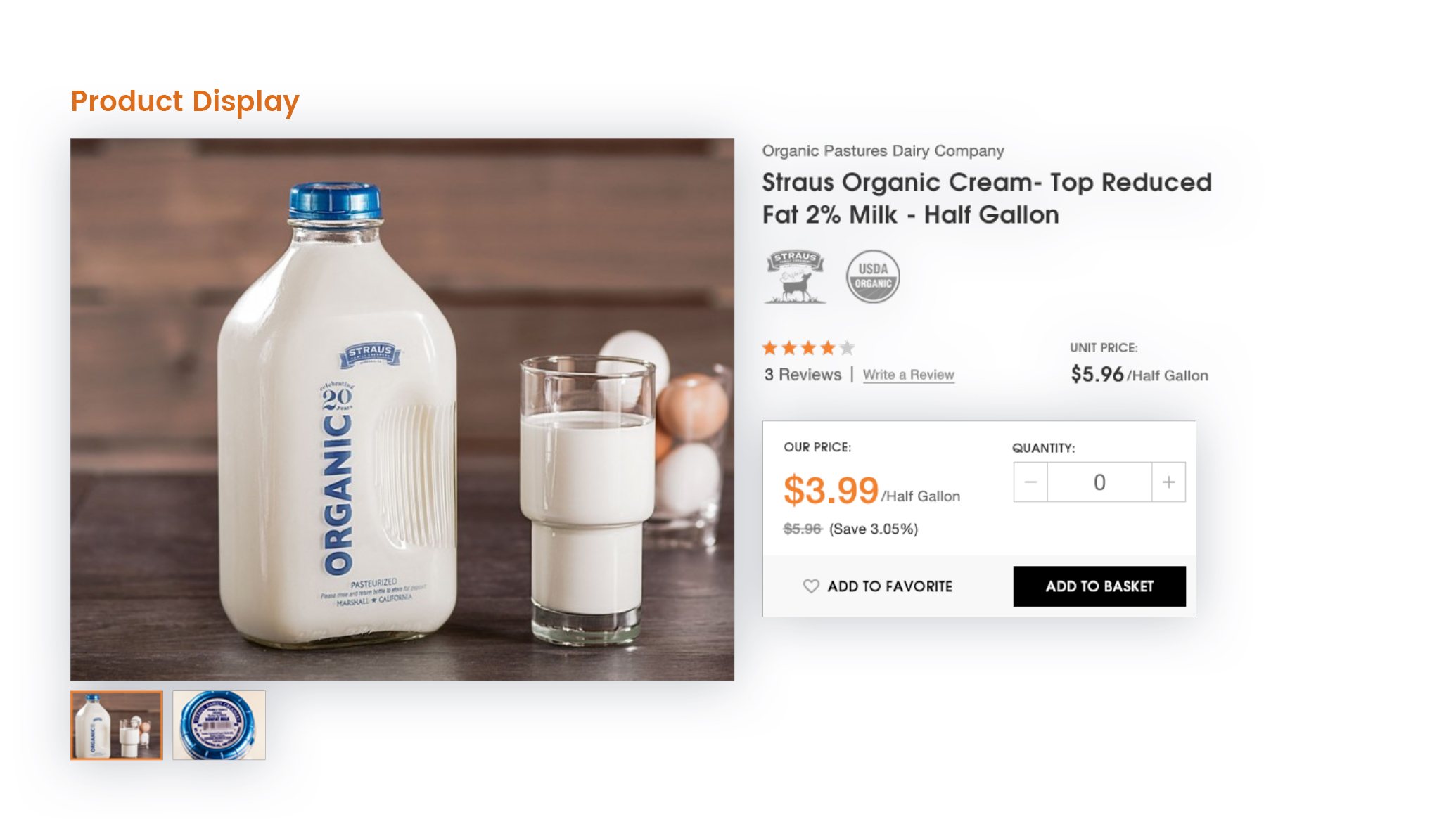1456x831 pixels.
Task: Open the 3 Reviews text
Action: 803,375
